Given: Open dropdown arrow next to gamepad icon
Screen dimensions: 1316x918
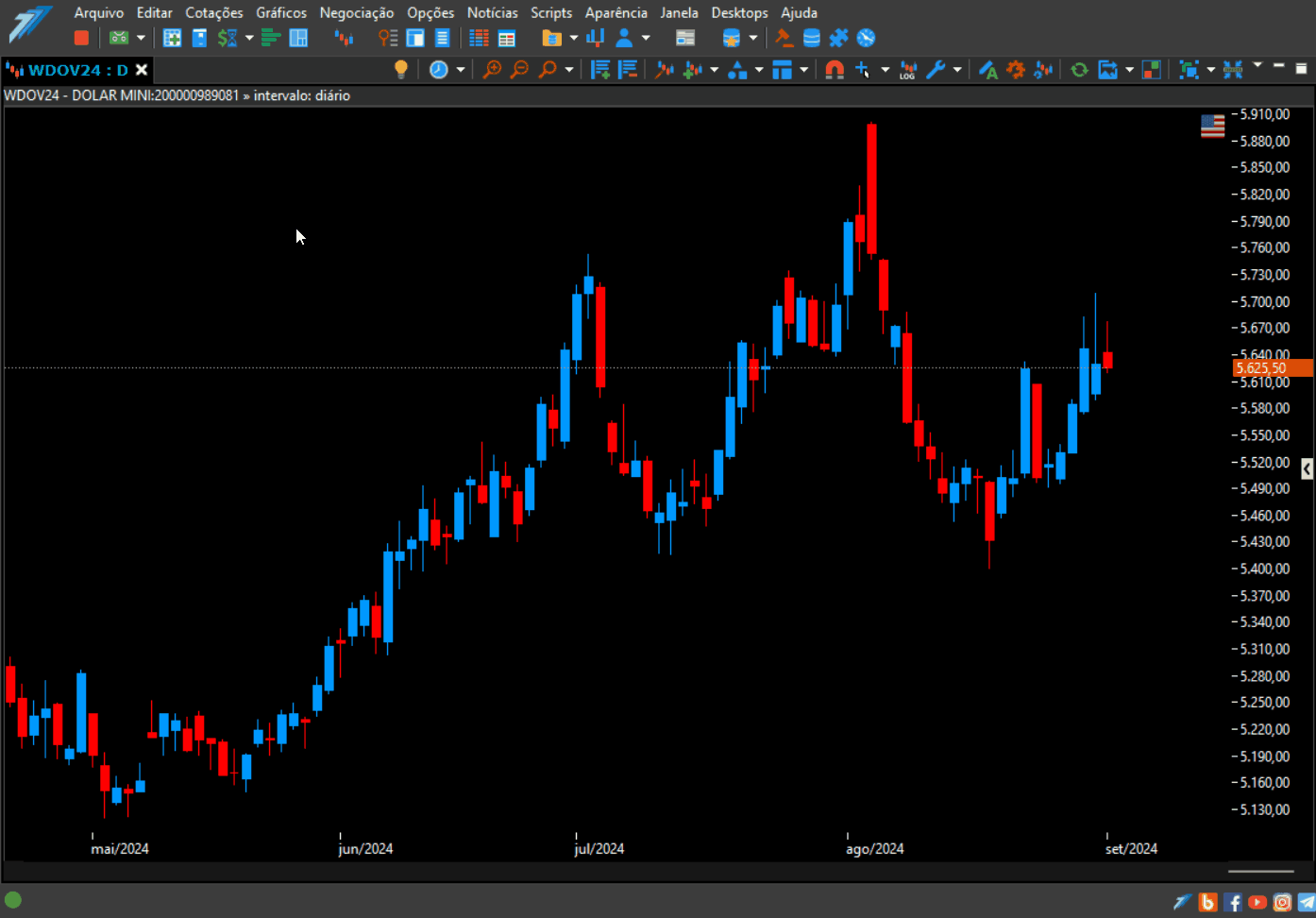Looking at the screenshot, I should (141, 38).
